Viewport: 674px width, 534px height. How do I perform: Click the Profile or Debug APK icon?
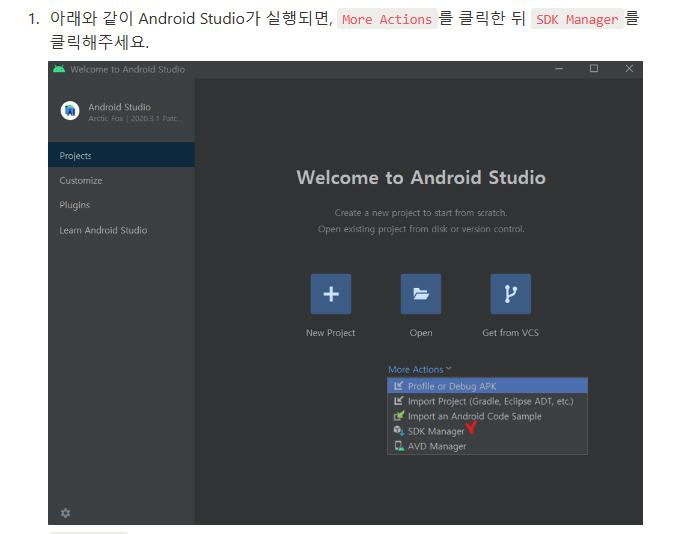click(399, 386)
